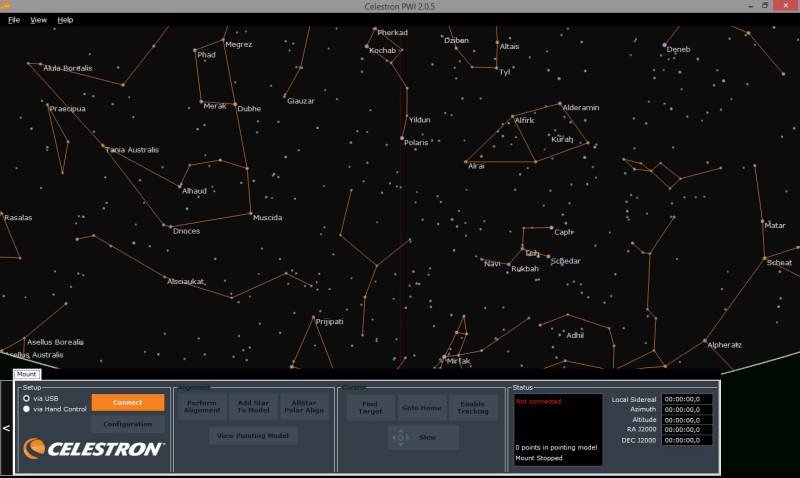
Task: Select the star Kochab
Action: tap(366, 46)
